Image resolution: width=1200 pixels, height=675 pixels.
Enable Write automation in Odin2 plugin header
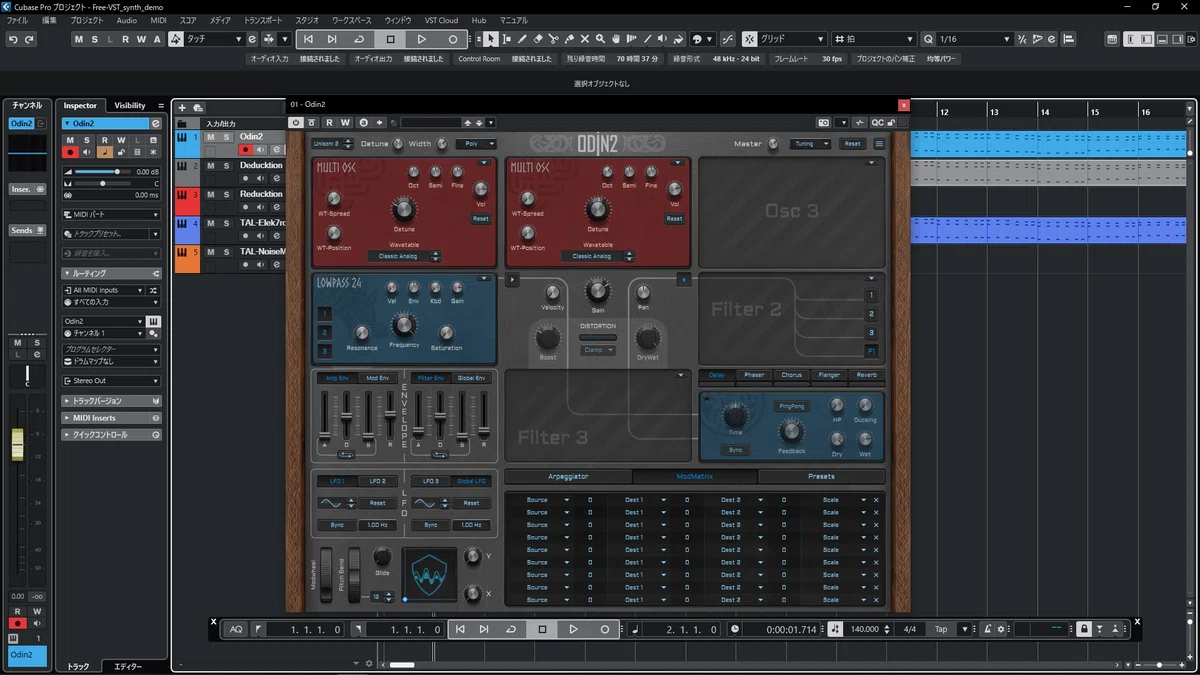point(345,122)
